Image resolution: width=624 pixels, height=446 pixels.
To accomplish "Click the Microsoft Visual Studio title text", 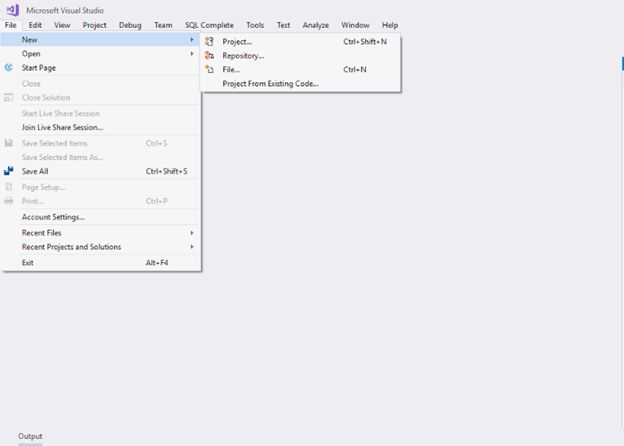I will click(x=65, y=10).
